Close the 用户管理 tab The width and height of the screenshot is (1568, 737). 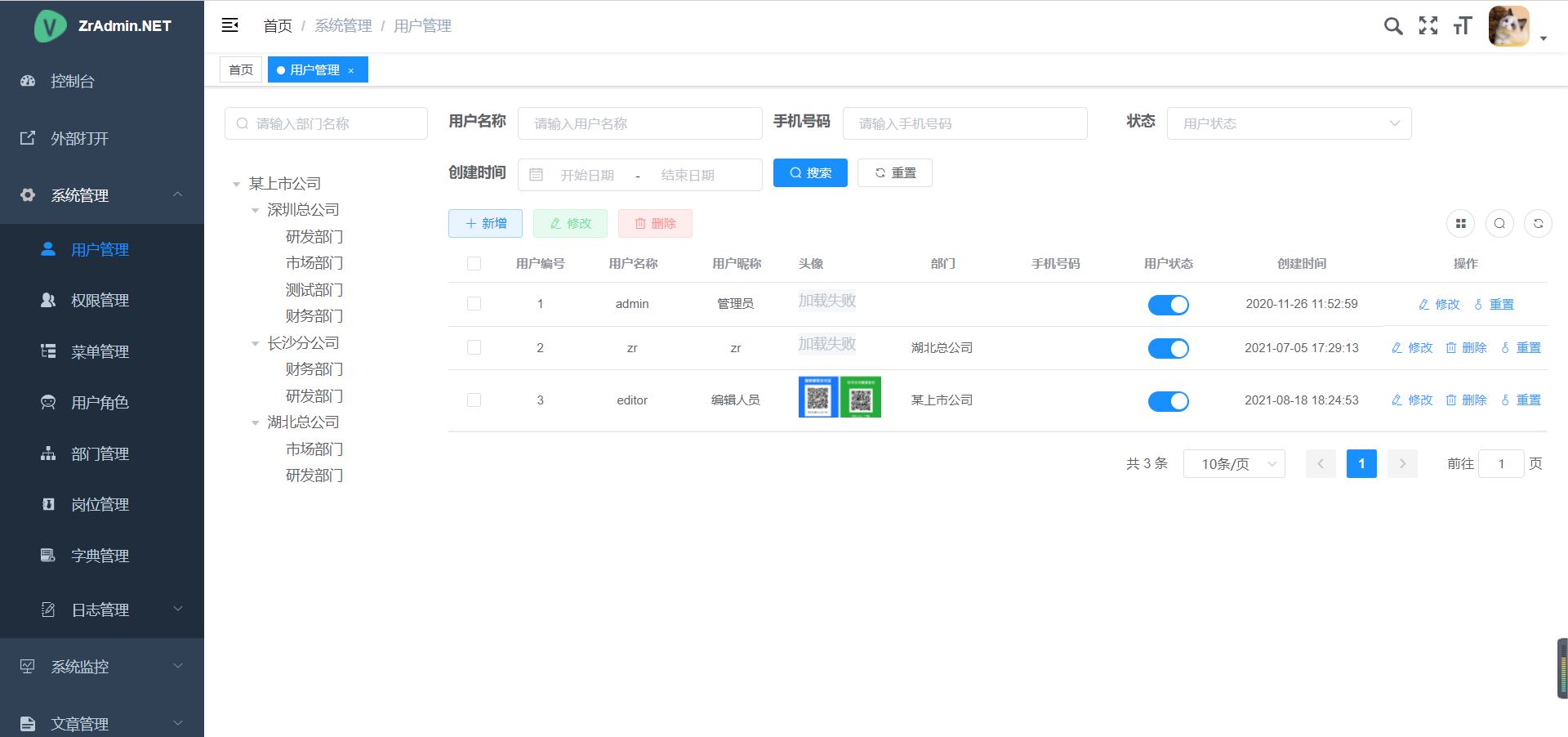tap(351, 71)
